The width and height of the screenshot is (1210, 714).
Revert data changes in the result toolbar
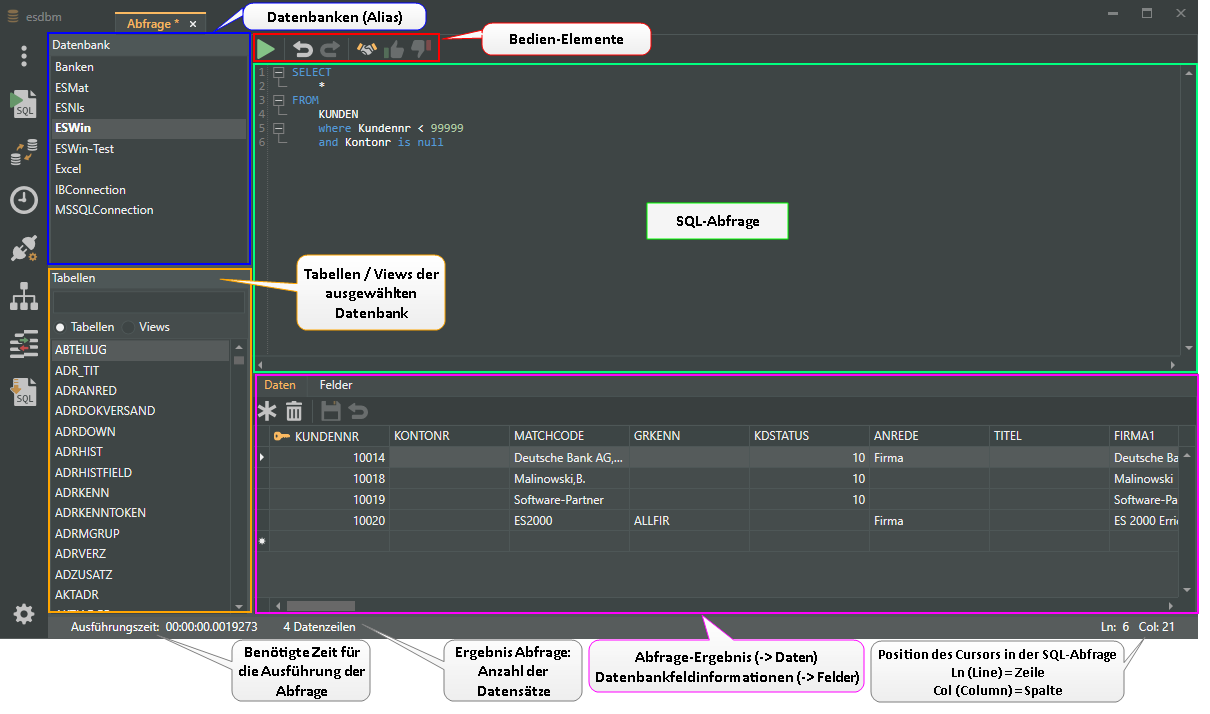click(358, 411)
